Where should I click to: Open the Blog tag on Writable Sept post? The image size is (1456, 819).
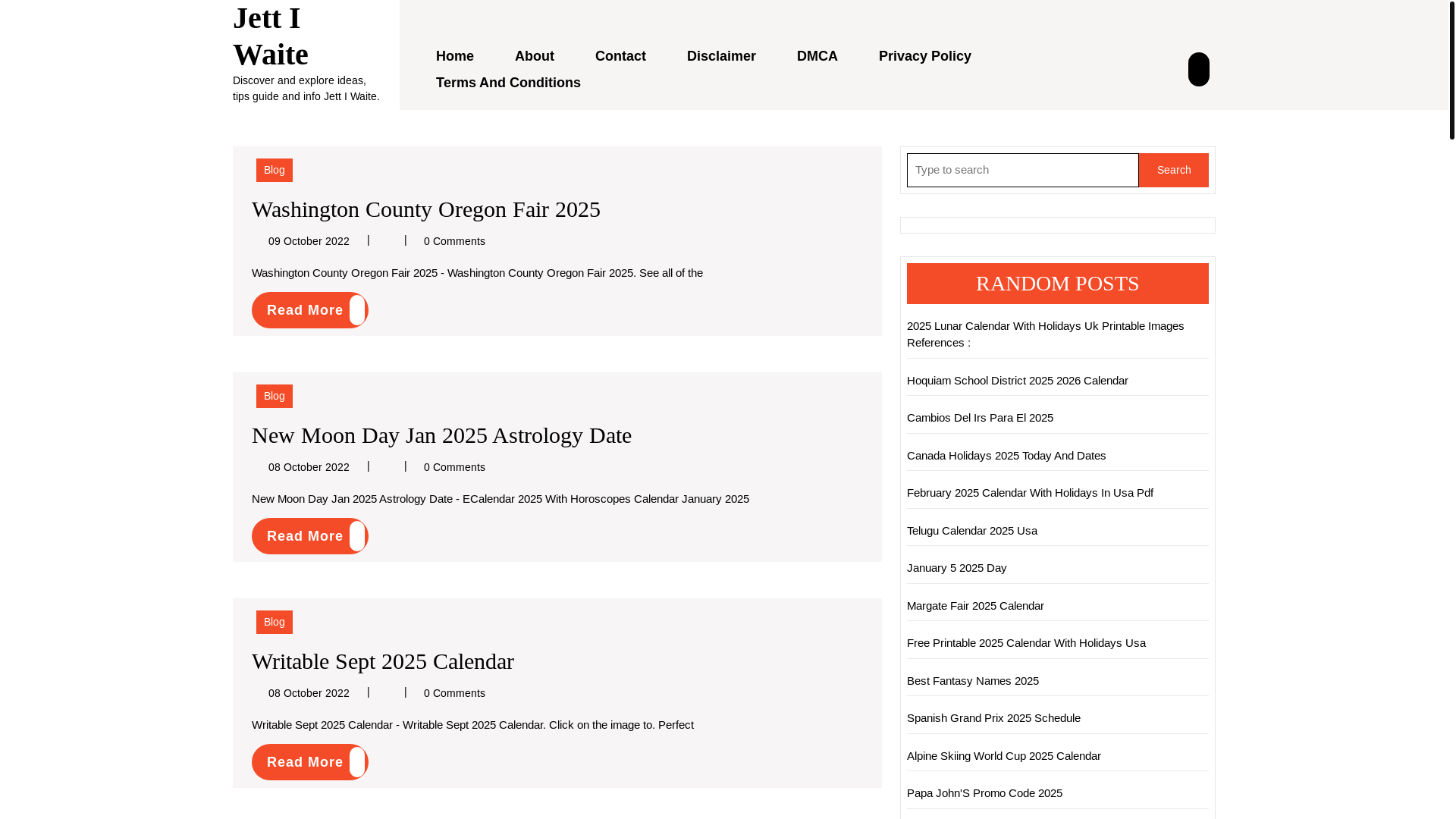point(275,622)
